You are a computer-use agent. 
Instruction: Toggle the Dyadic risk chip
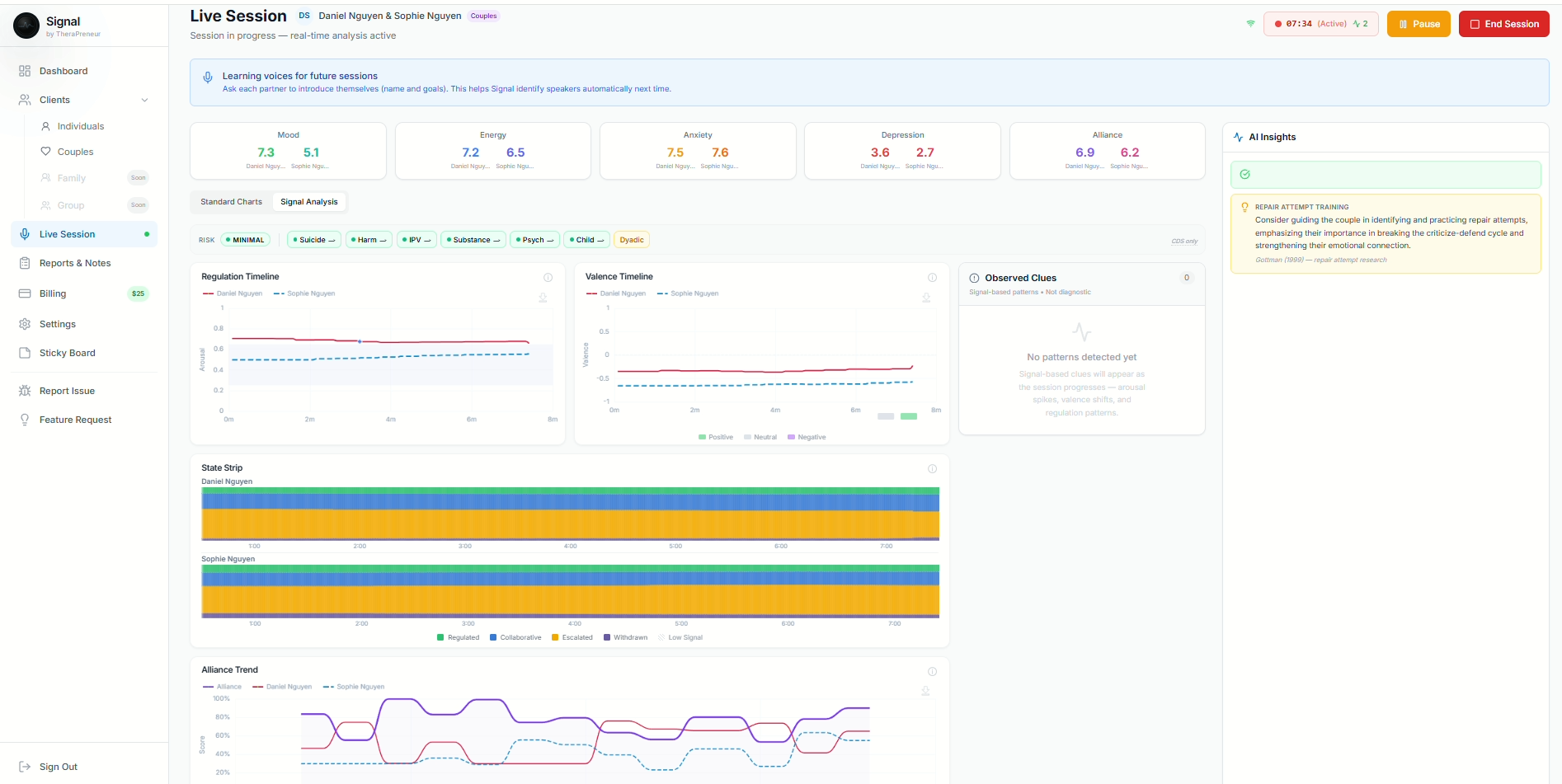tap(632, 239)
